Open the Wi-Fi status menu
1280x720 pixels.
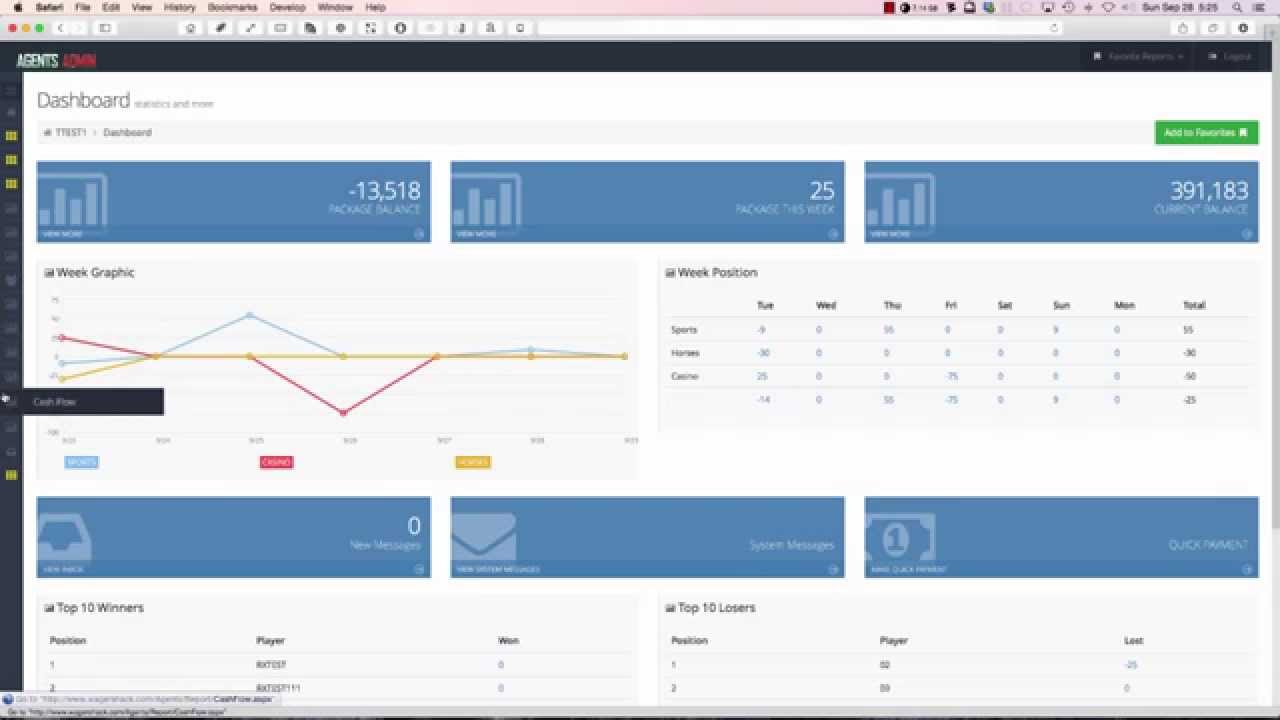[x=1108, y=7]
